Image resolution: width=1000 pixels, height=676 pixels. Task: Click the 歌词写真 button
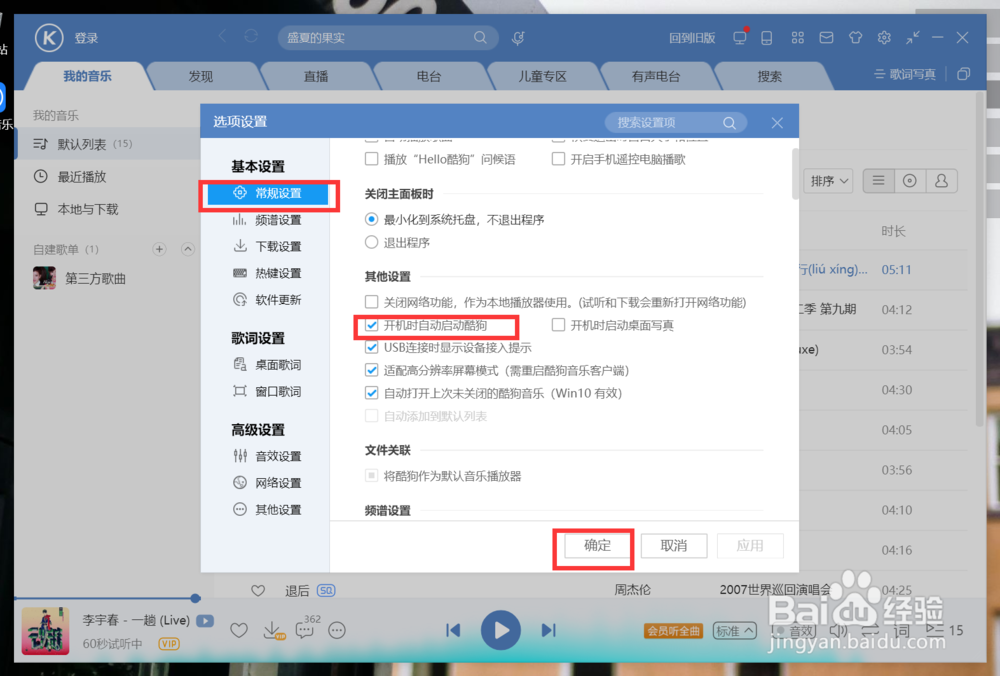[904, 74]
